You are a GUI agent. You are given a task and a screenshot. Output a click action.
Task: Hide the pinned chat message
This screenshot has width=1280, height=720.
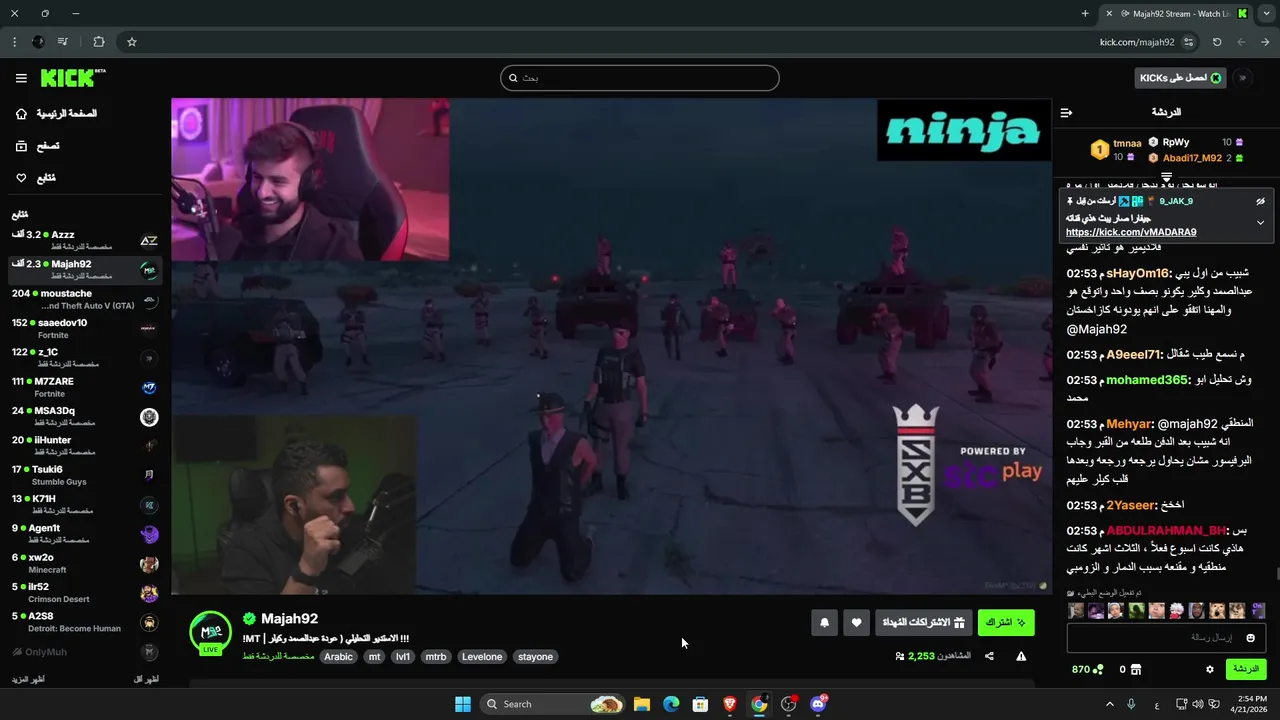(x=1260, y=201)
